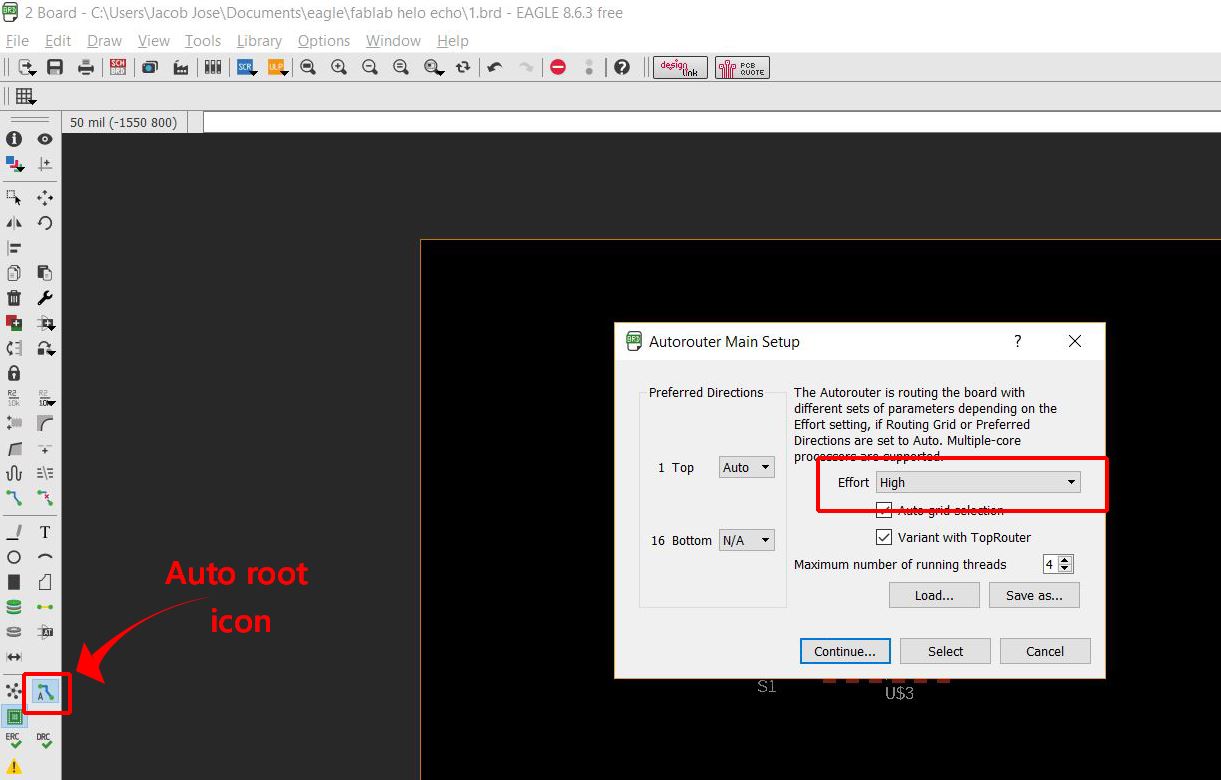The height and width of the screenshot is (780, 1221).
Task: Select the Copy tool
Action: (14, 273)
